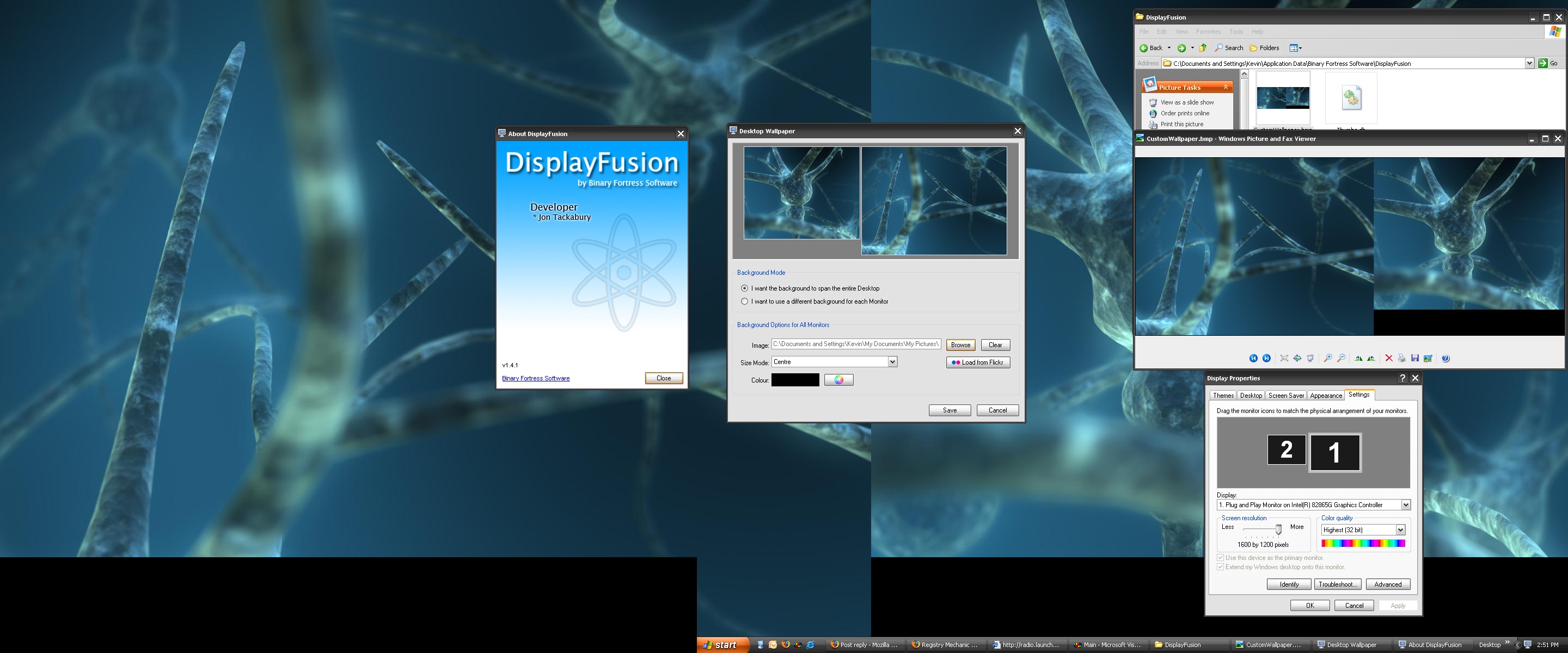1568x653 pixels.
Task: Select span background across entire Desktop option
Action: tap(744, 288)
